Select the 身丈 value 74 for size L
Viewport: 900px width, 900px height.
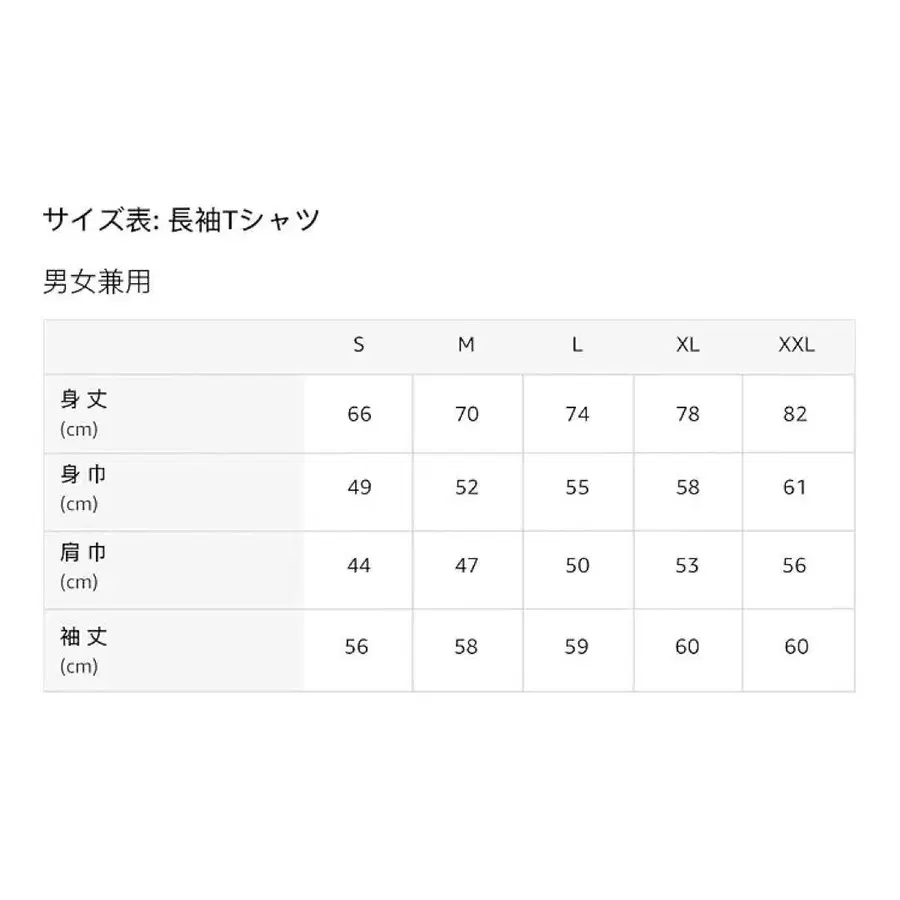click(577, 414)
